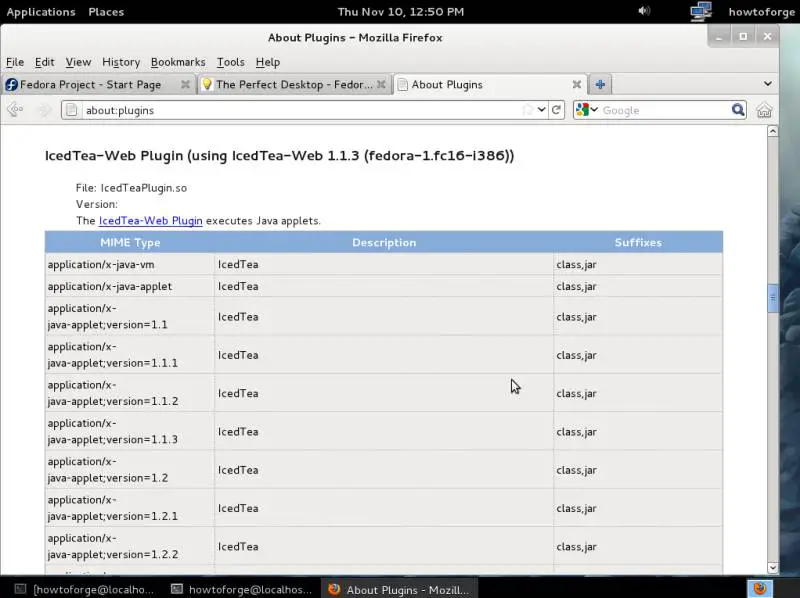Click the network connection icon
This screenshot has width=800, height=598.
coord(701,11)
